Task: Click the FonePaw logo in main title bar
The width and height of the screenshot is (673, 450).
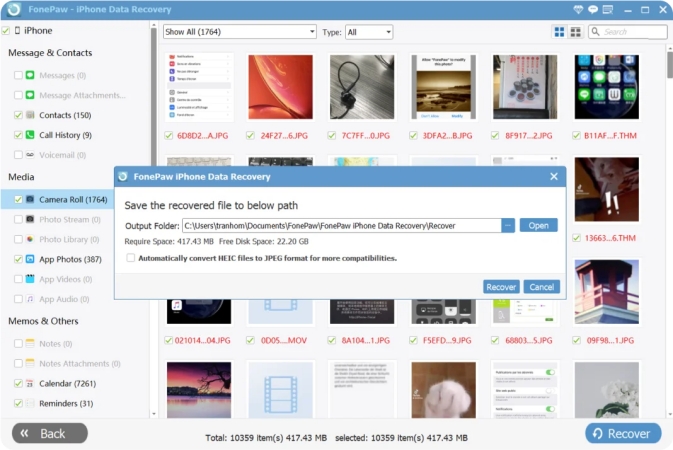Action: click(14, 9)
